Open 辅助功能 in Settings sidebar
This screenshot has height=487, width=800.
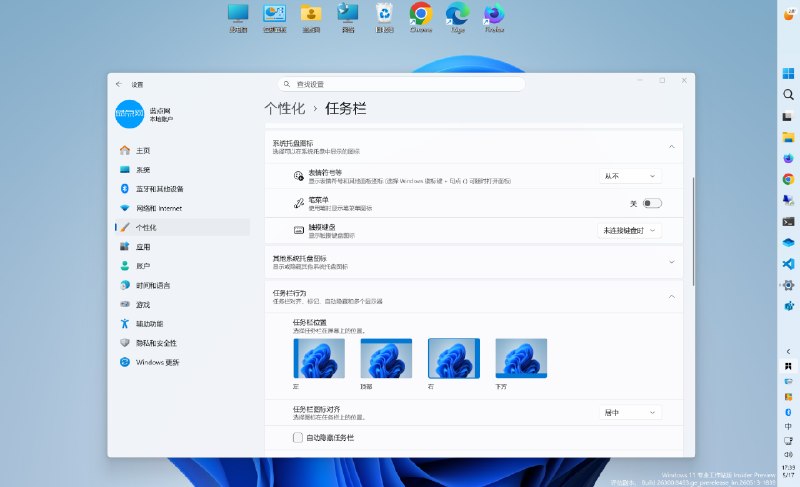183,324
